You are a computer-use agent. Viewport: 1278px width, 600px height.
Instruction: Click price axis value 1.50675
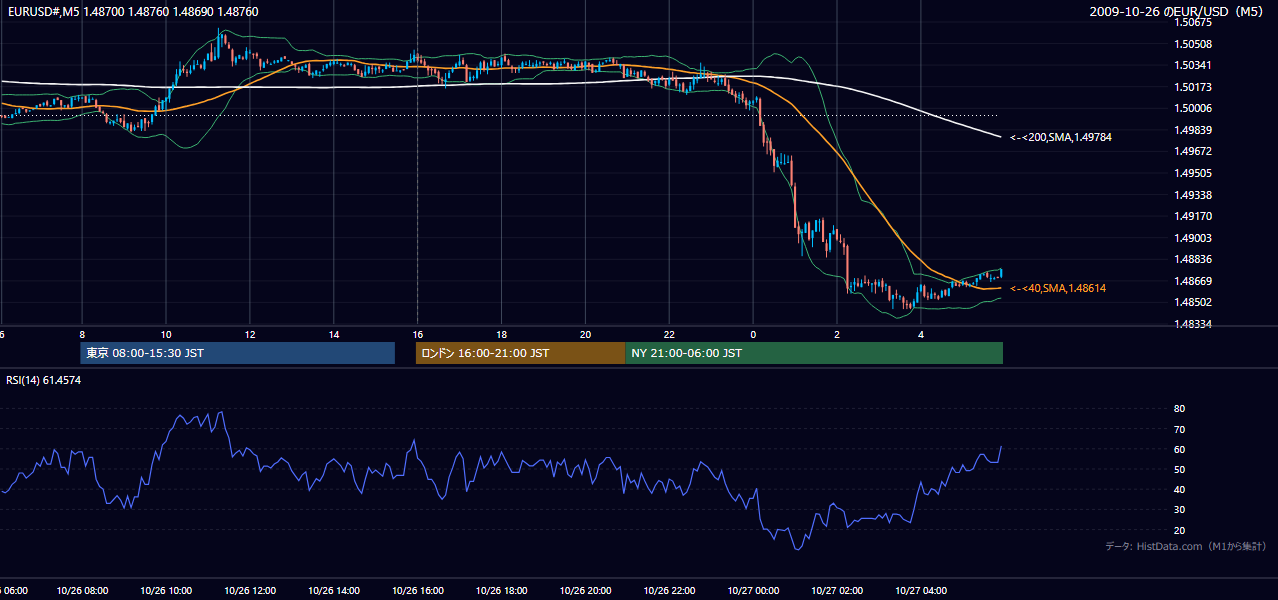point(1192,22)
